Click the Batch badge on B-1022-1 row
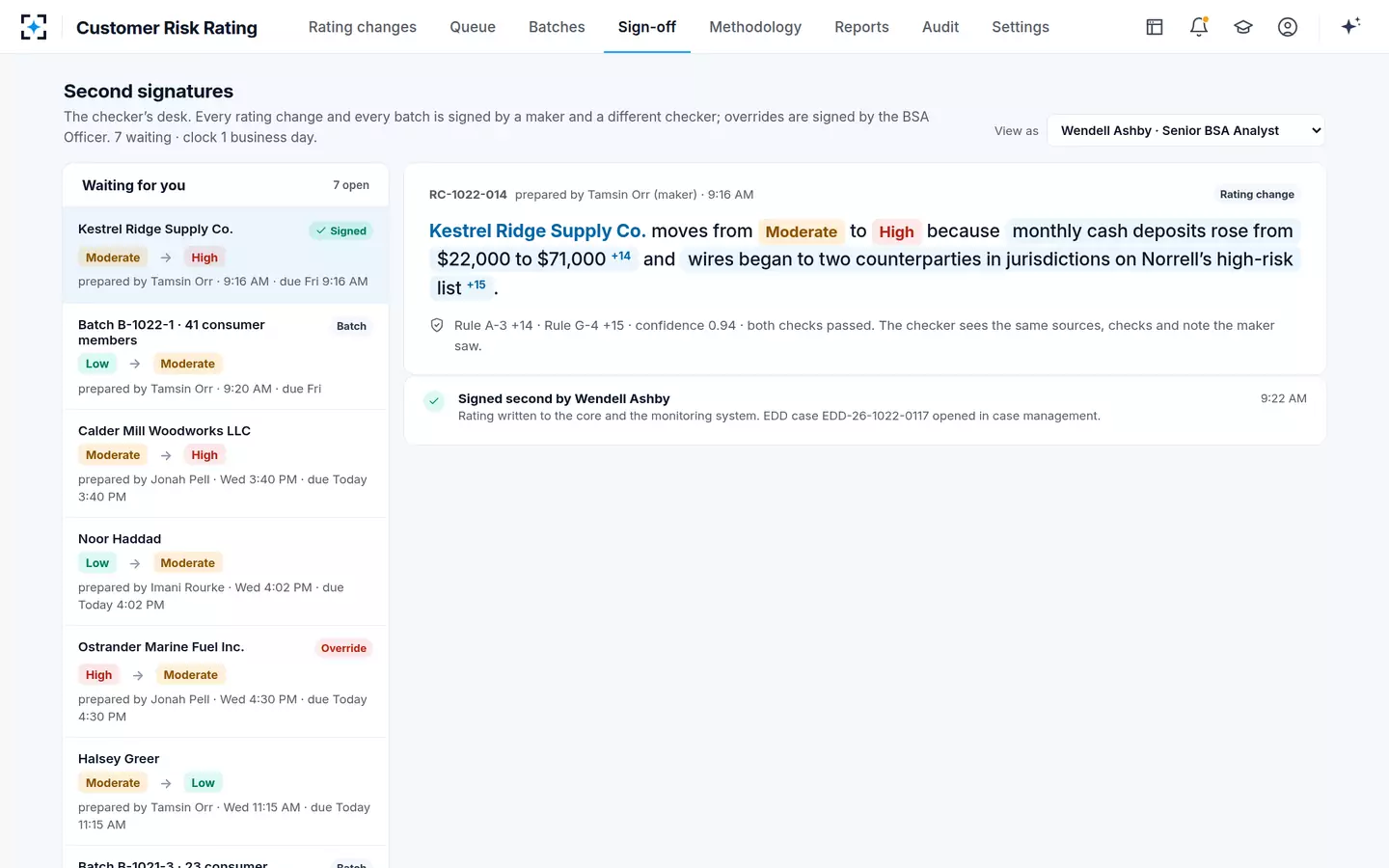Image resolution: width=1389 pixels, height=868 pixels. click(351, 326)
